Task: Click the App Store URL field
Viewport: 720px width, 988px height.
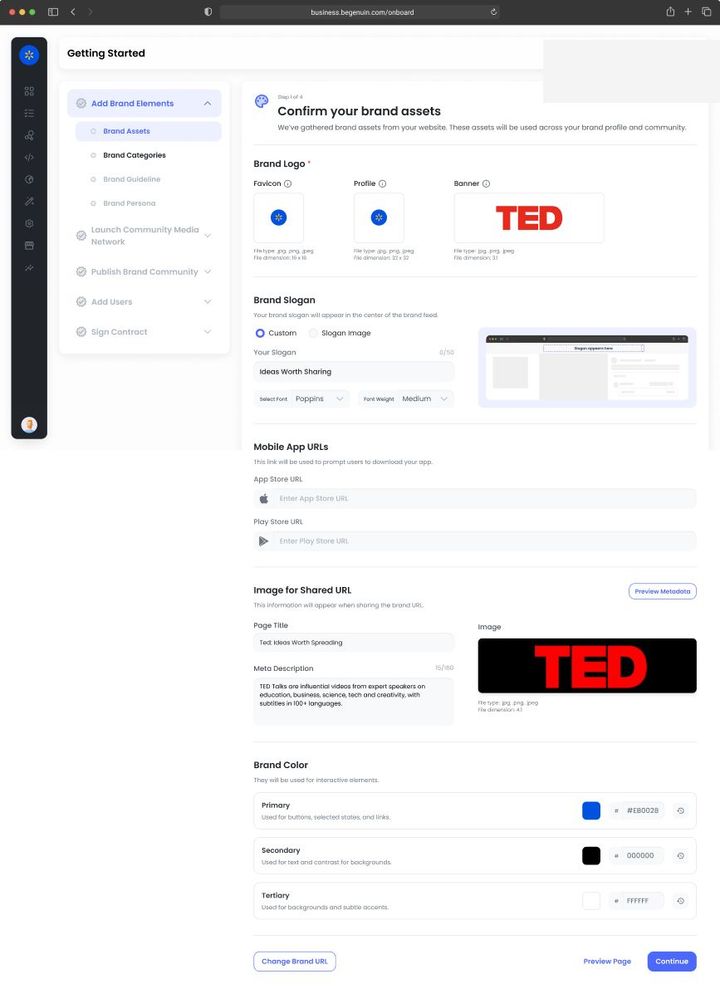Action: pyautogui.click(x=474, y=499)
